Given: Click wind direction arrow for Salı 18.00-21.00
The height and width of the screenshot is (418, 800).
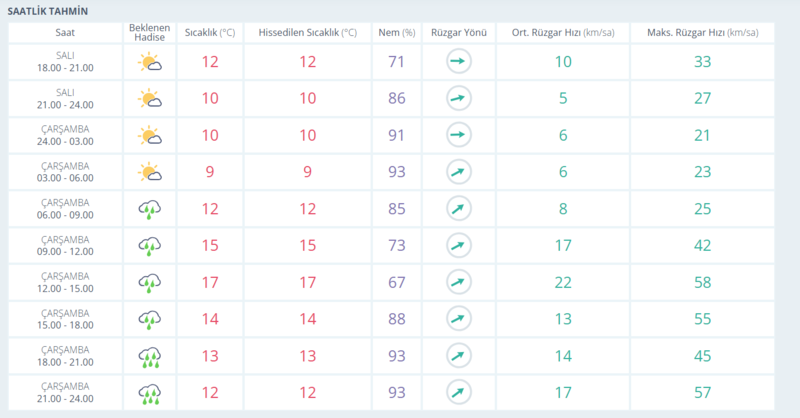Looking at the screenshot, I should pos(458,63).
